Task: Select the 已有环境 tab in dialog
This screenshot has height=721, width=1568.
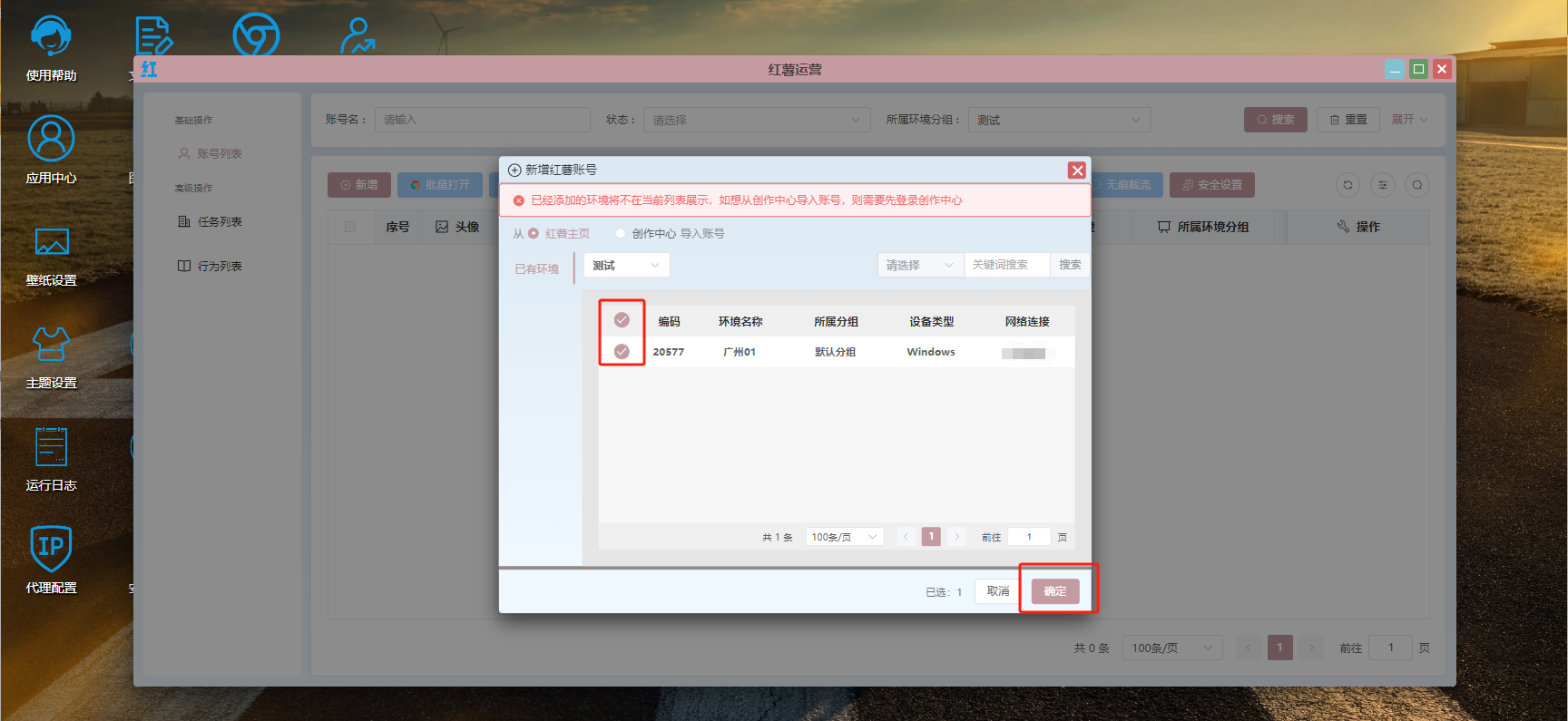Action: click(x=536, y=268)
